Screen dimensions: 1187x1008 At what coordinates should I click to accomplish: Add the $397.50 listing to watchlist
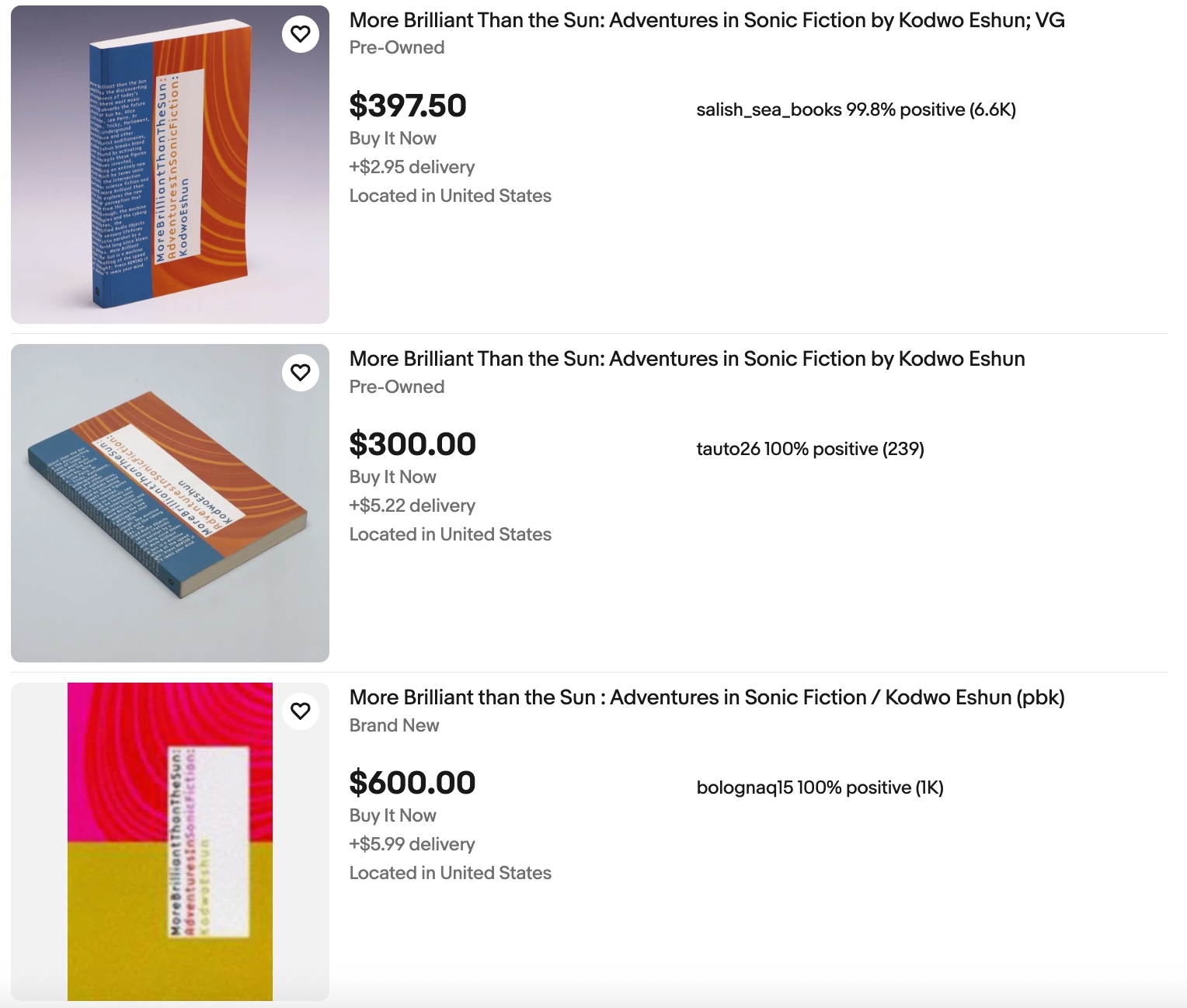point(301,34)
